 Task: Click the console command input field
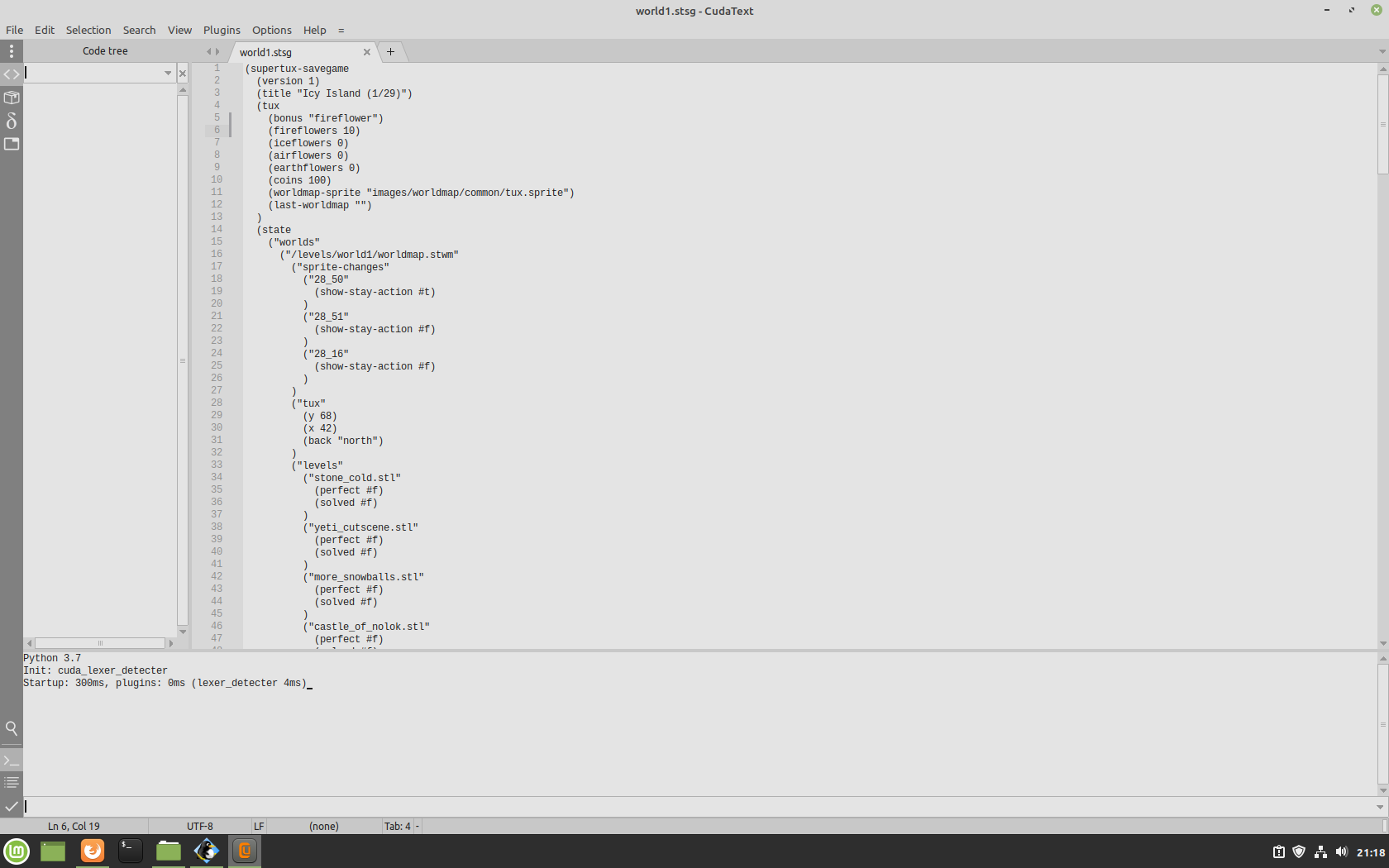[694, 806]
